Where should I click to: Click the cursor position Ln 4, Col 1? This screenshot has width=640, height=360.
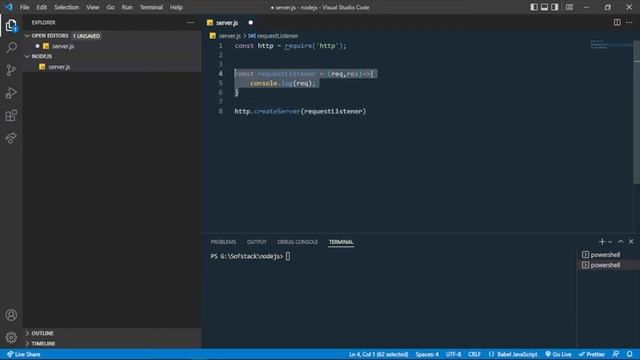point(378,354)
